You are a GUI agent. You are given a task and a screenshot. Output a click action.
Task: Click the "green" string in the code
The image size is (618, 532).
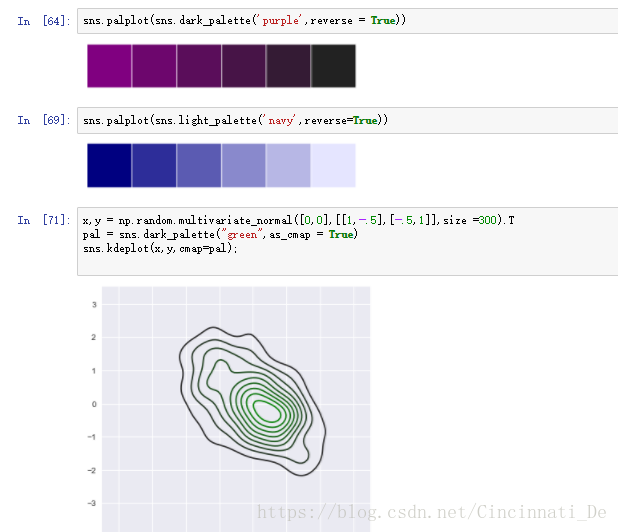[x=242, y=234]
